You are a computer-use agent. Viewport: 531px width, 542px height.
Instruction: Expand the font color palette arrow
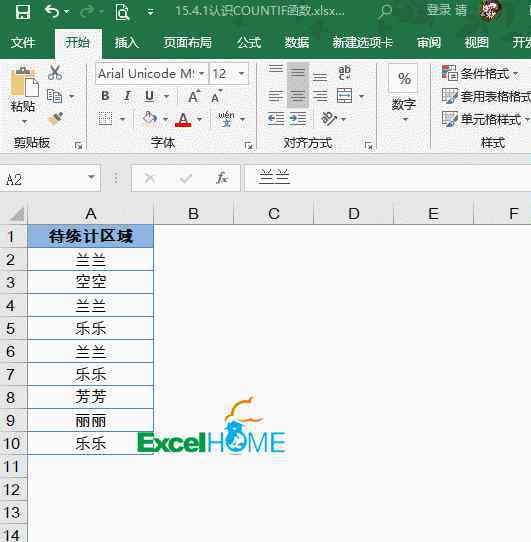pos(199,119)
